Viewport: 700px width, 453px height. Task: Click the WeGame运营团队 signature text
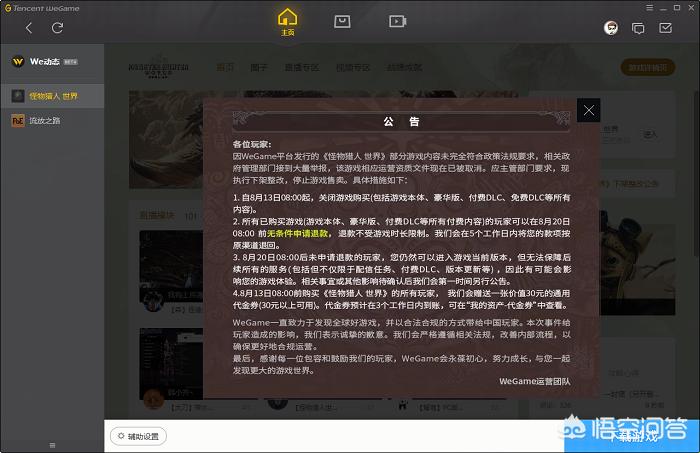pyautogui.click(x=534, y=381)
